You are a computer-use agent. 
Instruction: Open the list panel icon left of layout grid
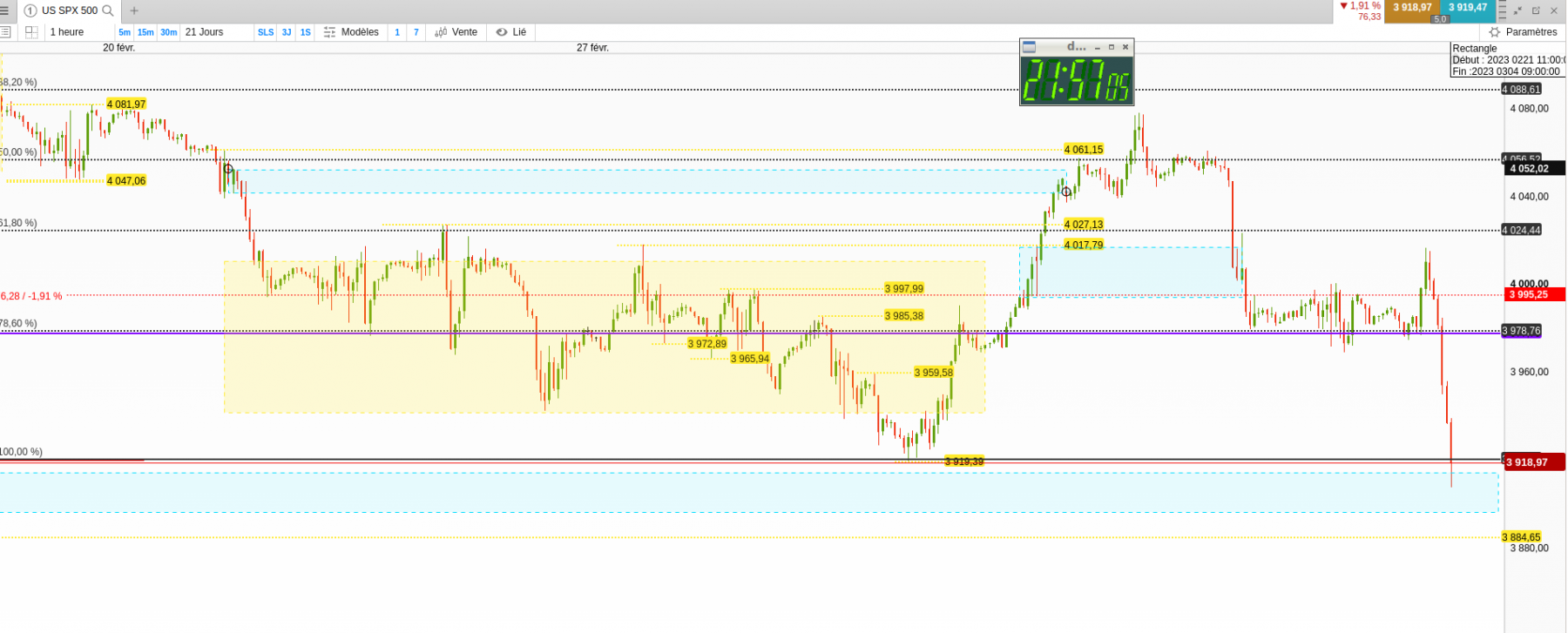(x=5, y=32)
